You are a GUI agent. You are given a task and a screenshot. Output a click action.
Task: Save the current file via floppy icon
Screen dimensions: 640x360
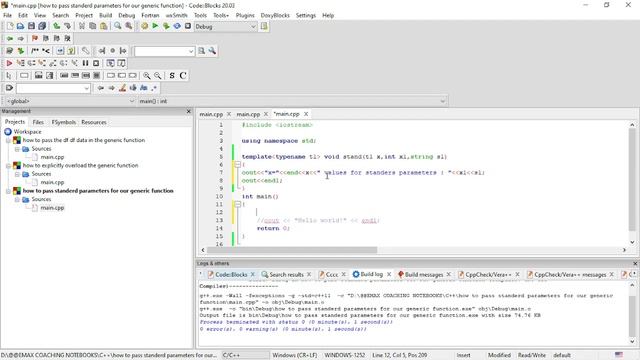click(31, 26)
